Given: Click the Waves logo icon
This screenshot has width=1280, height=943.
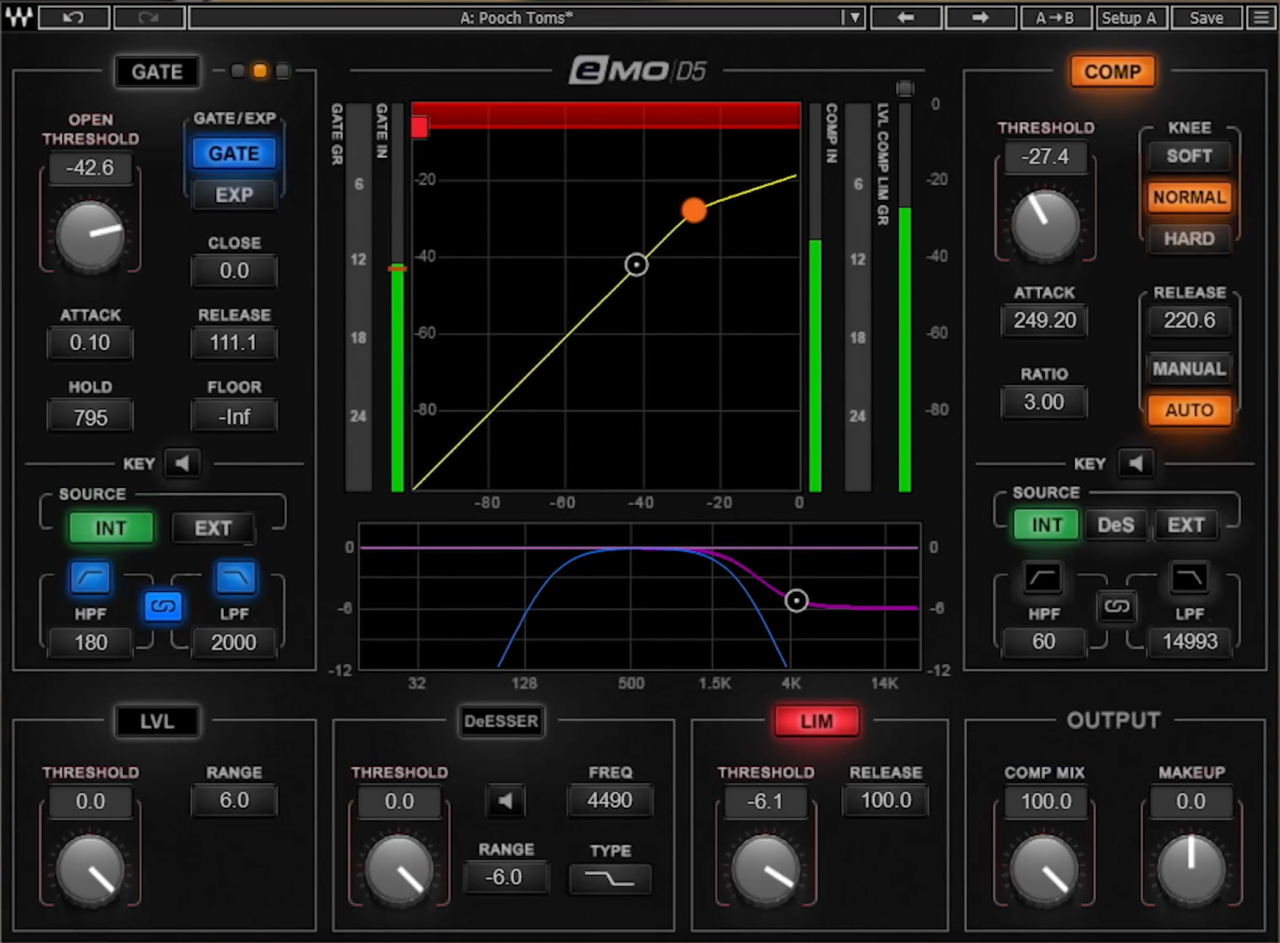Looking at the screenshot, I should point(18,17).
